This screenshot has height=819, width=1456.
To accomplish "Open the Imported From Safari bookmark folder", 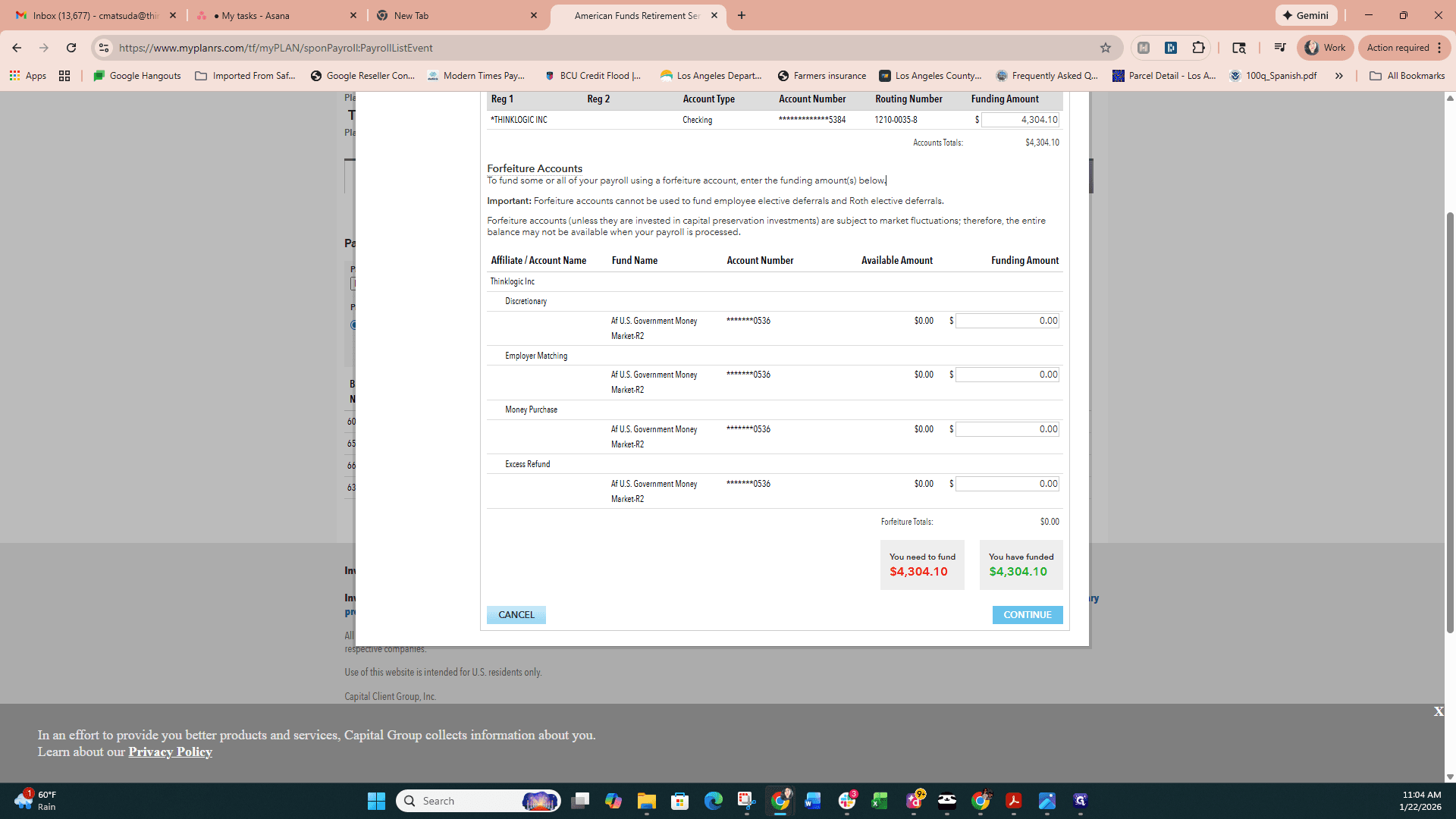I will 246,76.
